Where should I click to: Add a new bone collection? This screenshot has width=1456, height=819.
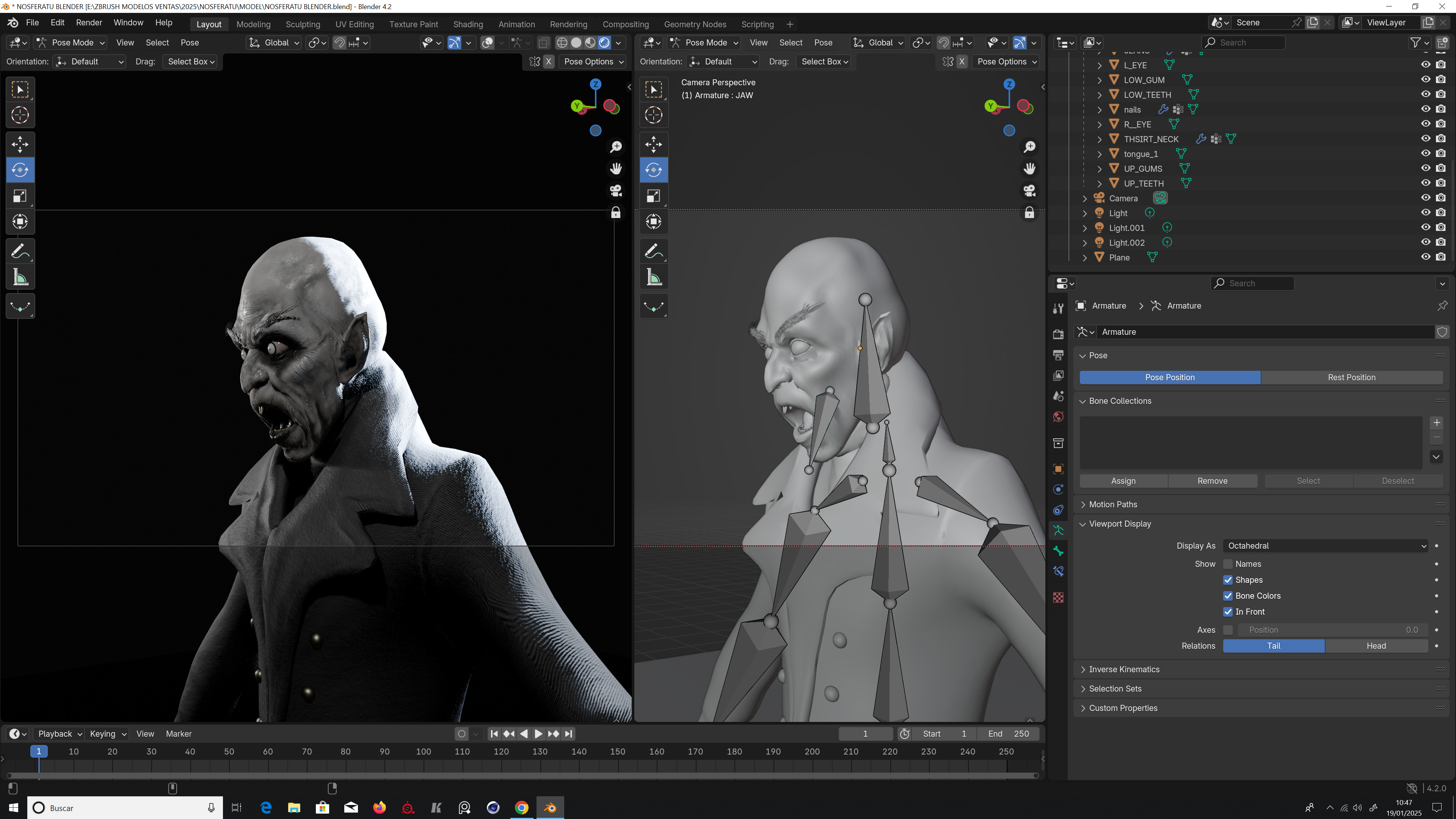tap(1436, 423)
